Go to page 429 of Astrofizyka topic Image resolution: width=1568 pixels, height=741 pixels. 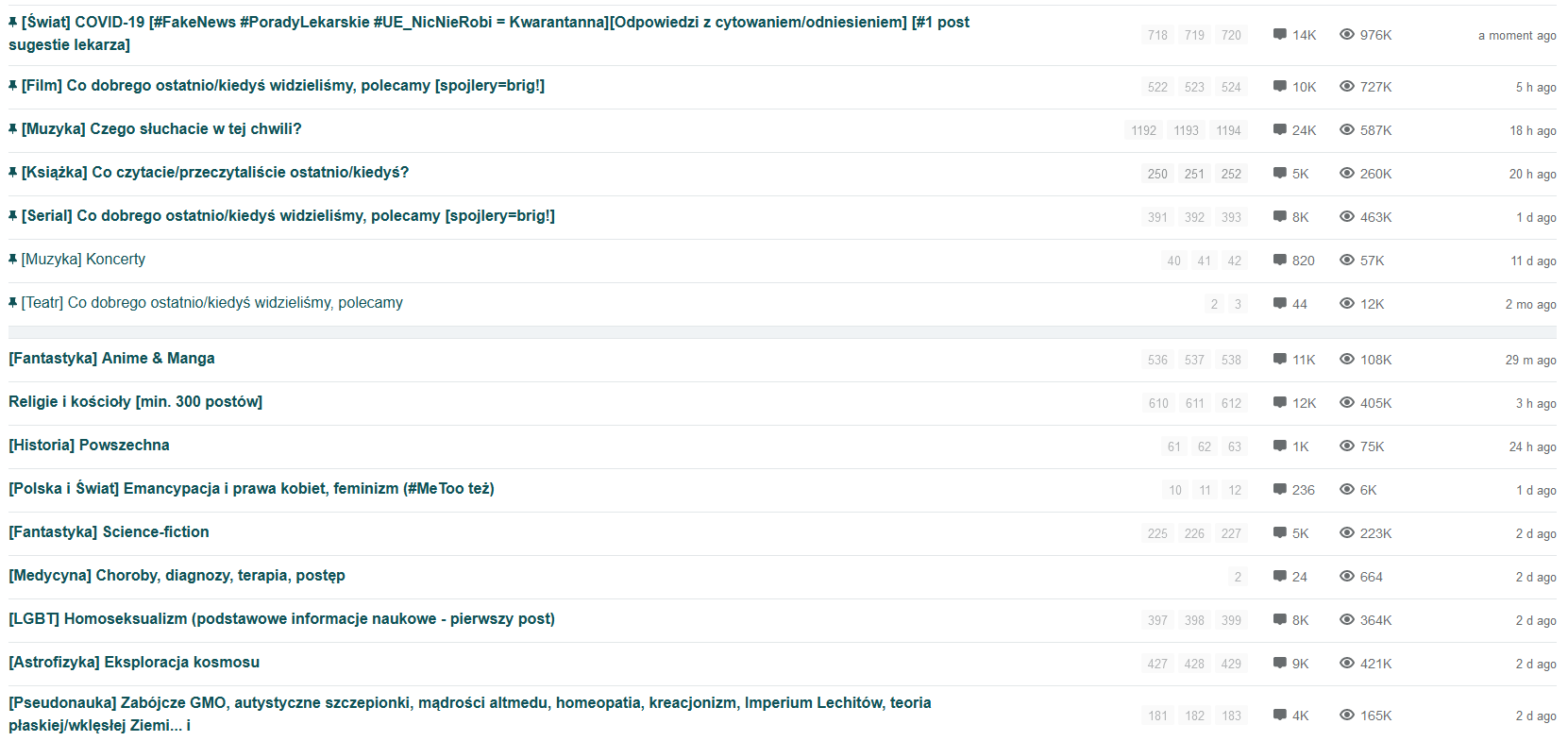click(x=1231, y=664)
